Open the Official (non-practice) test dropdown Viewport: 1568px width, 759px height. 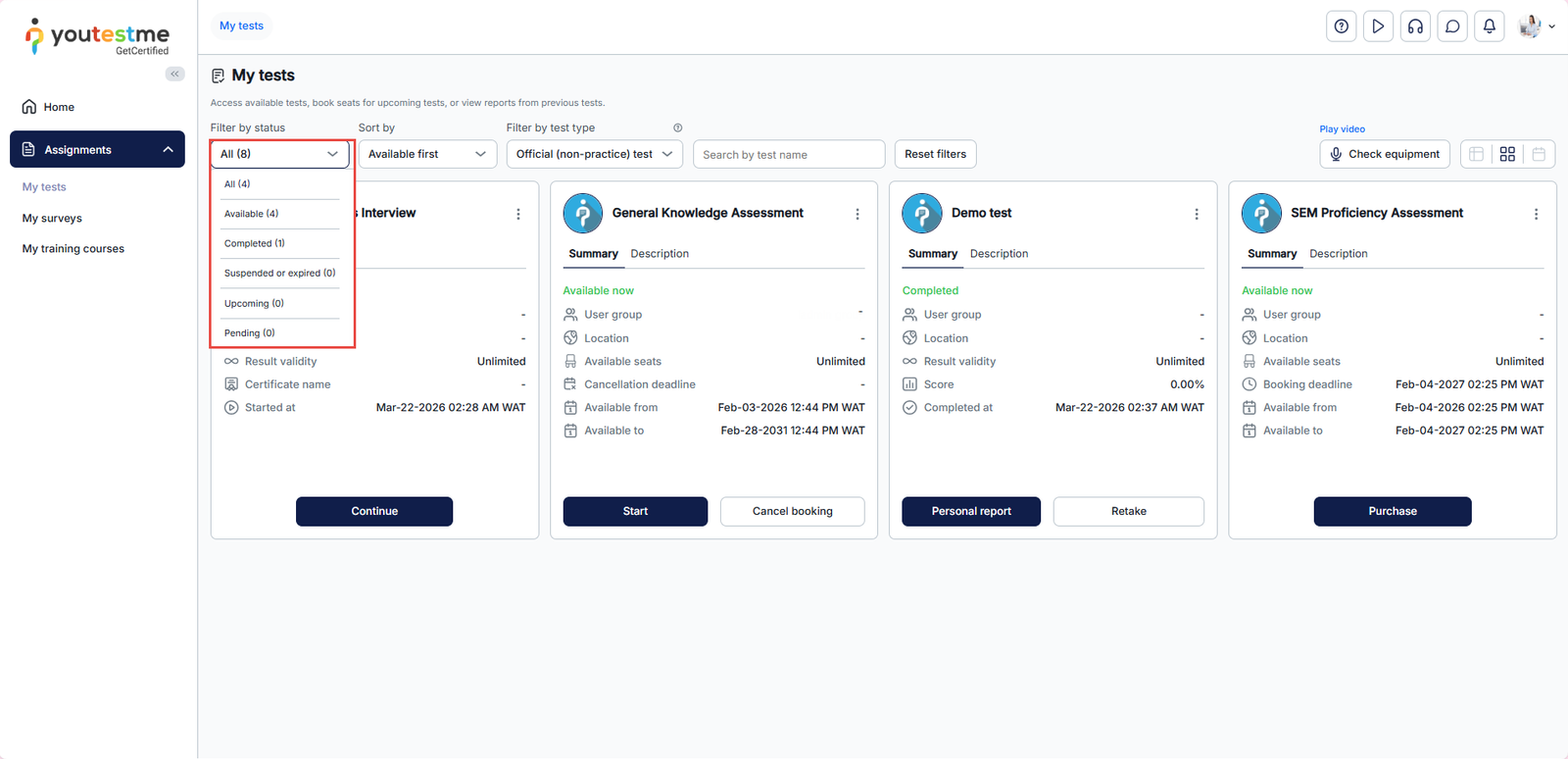click(594, 154)
